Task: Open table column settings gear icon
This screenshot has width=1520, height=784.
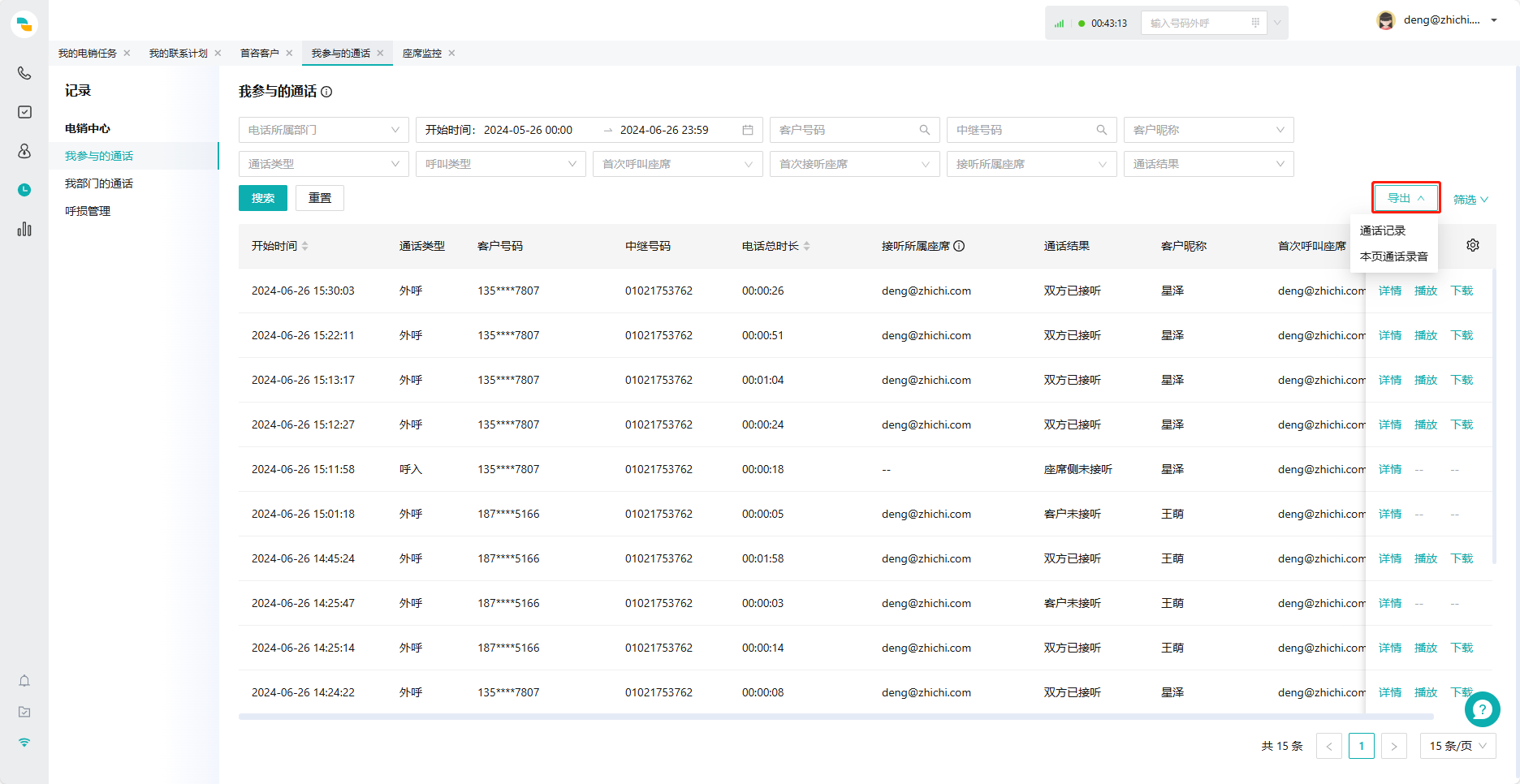Action: (1473, 245)
